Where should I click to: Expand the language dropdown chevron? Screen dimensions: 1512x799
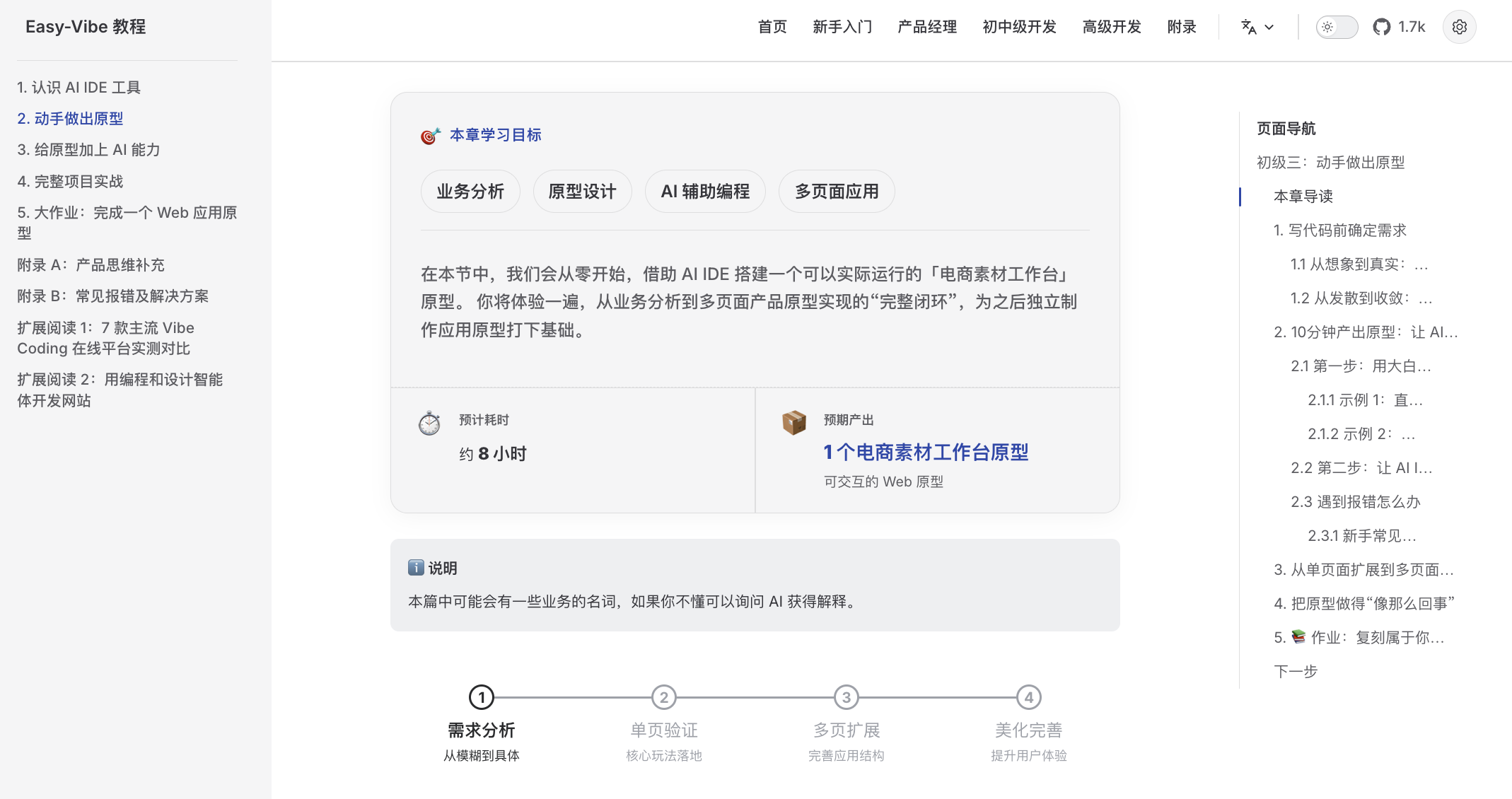click(1269, 27)
